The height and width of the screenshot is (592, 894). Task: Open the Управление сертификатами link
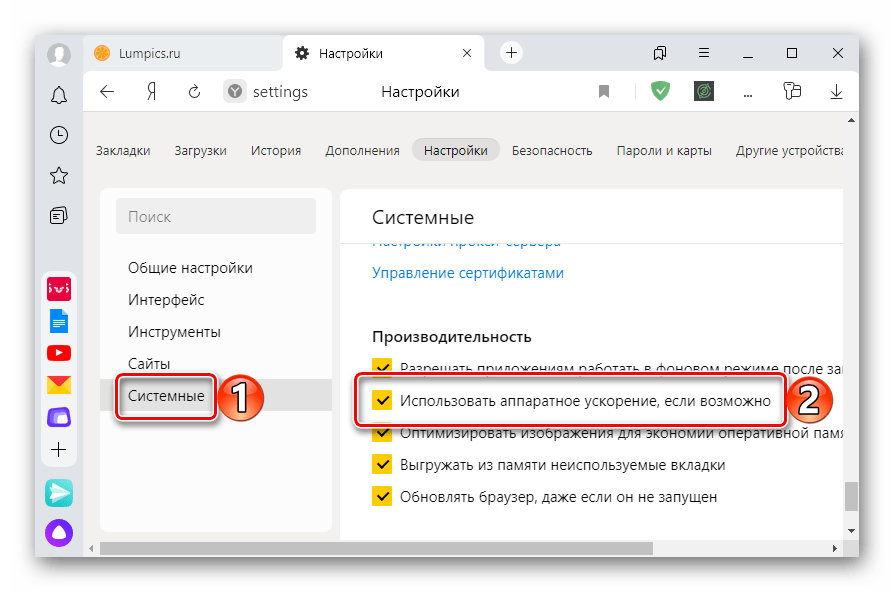coord(468,273)
